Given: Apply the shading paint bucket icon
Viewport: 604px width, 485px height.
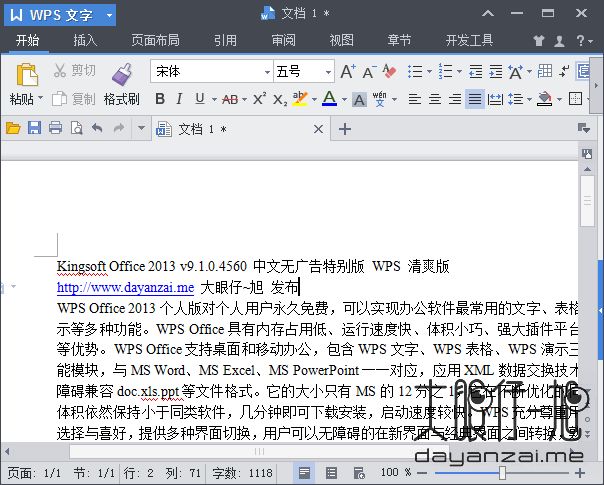Looking at the screenshot, I should click(544, 99).
